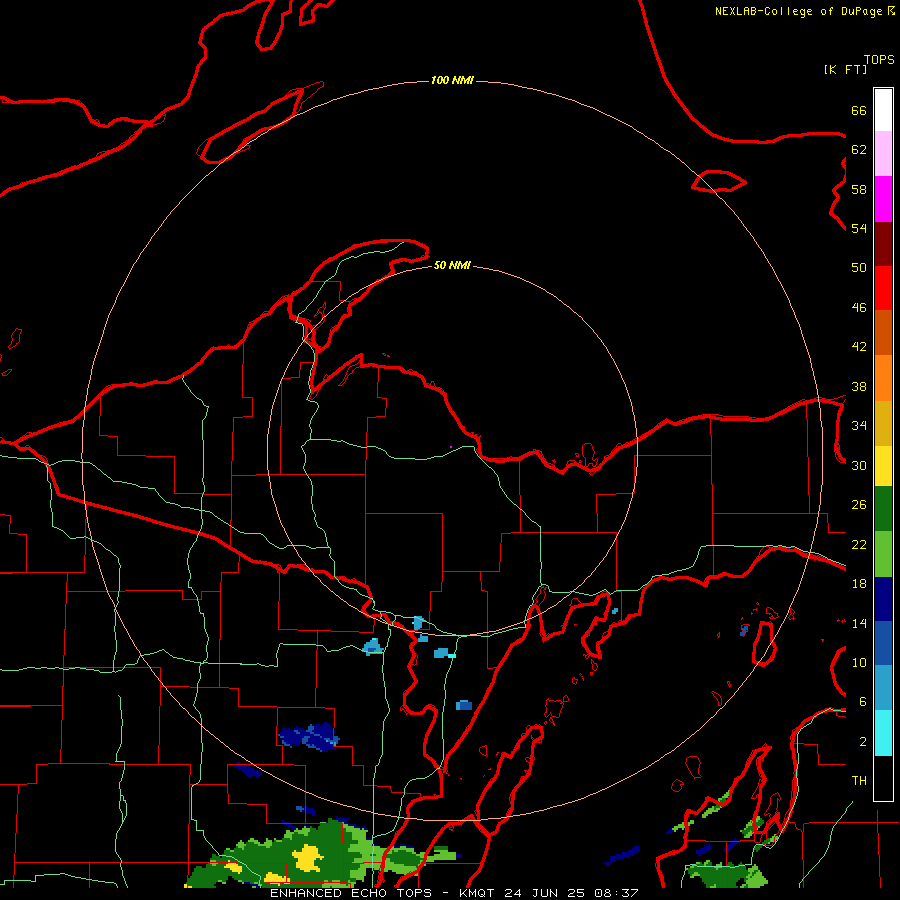Click the large yellow echo core near the bottom
900x900 pixels.
pyautogui.click(x=308, y=858)
